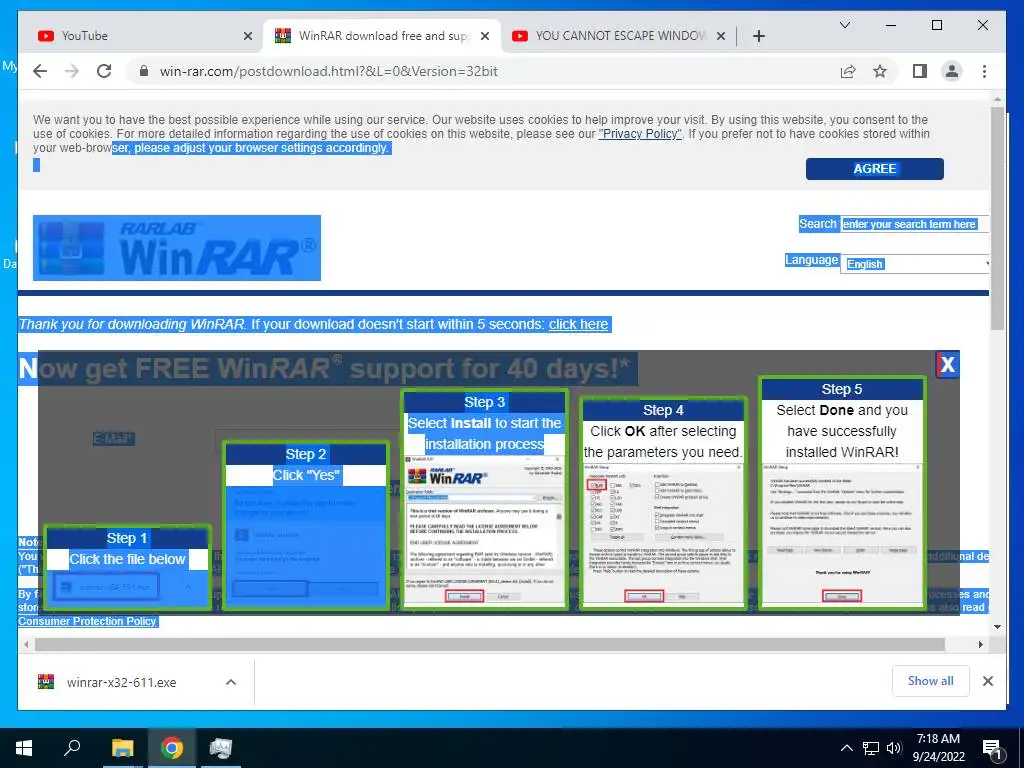Close the downloads bar

tap(987, 681)
